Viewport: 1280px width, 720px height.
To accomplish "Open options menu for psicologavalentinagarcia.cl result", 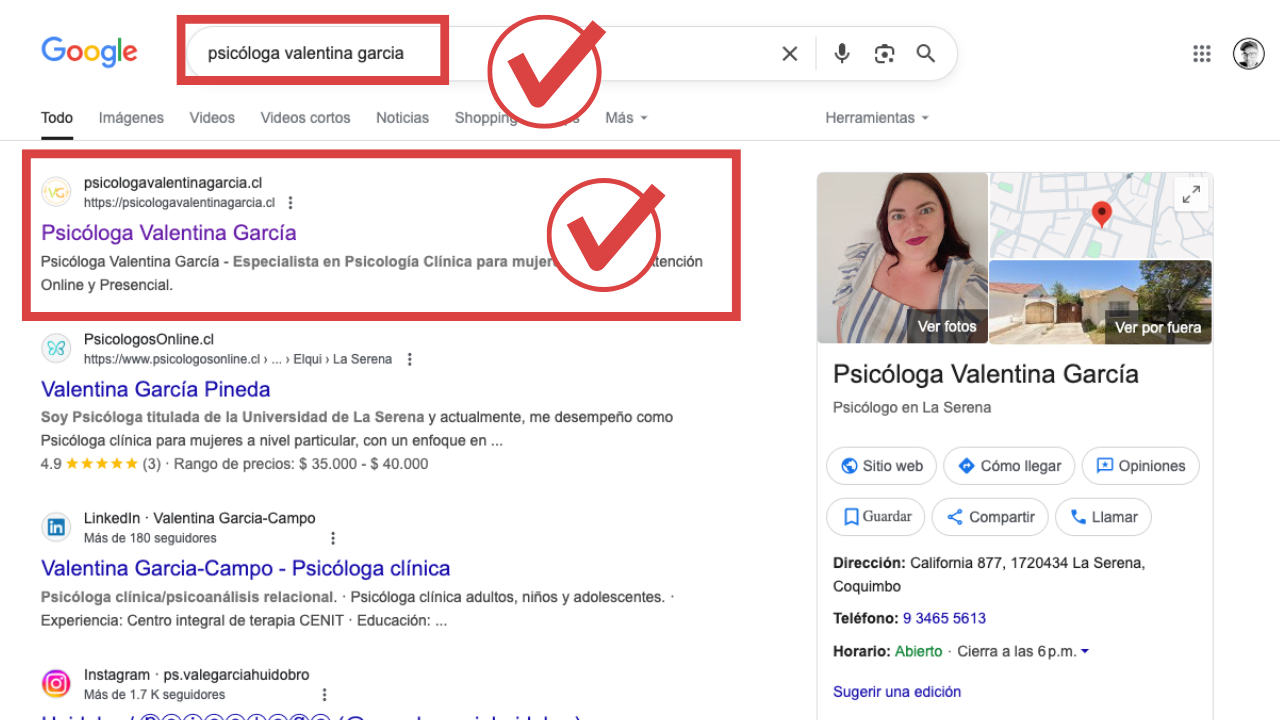I will point(291,203).
